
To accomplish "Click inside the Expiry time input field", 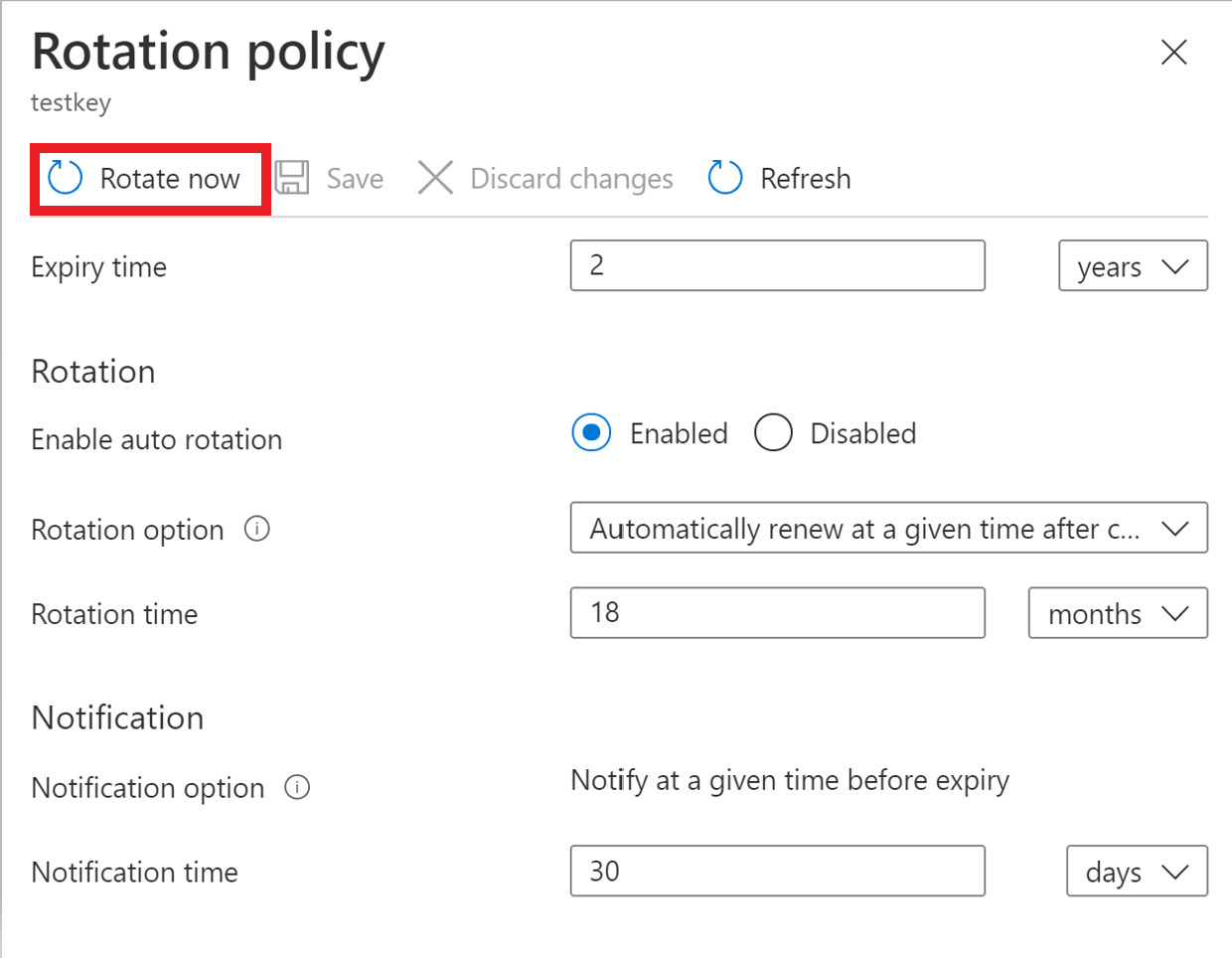I will click(778, 265).
